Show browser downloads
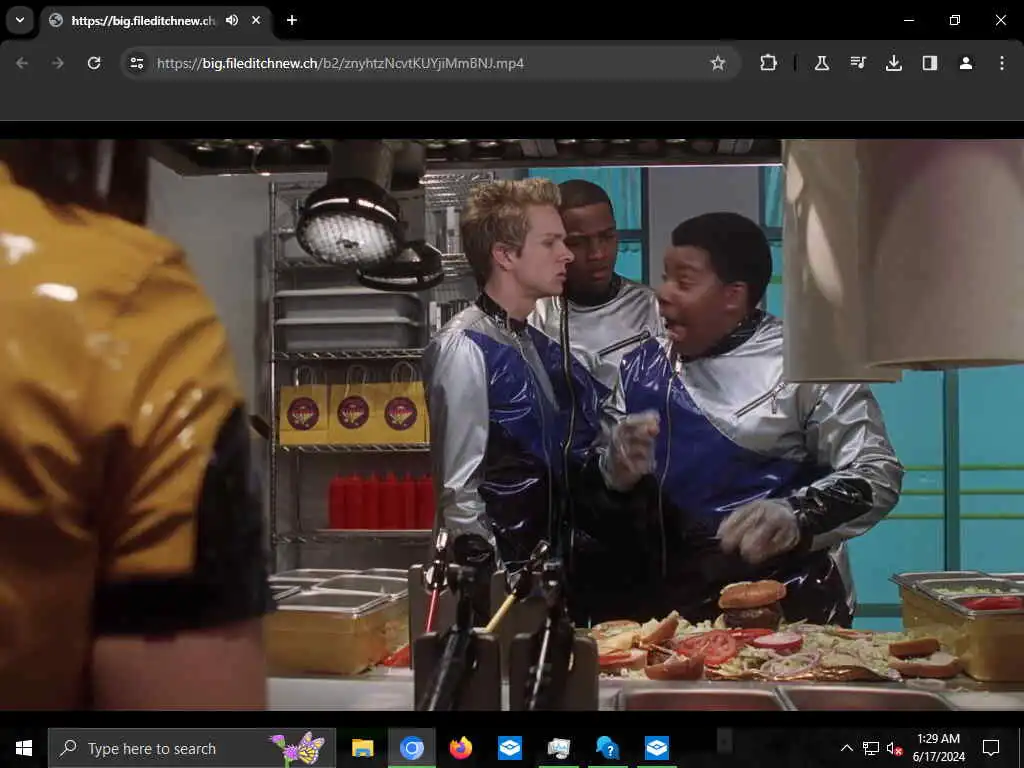1024x768 pixels. pos(893,63)
